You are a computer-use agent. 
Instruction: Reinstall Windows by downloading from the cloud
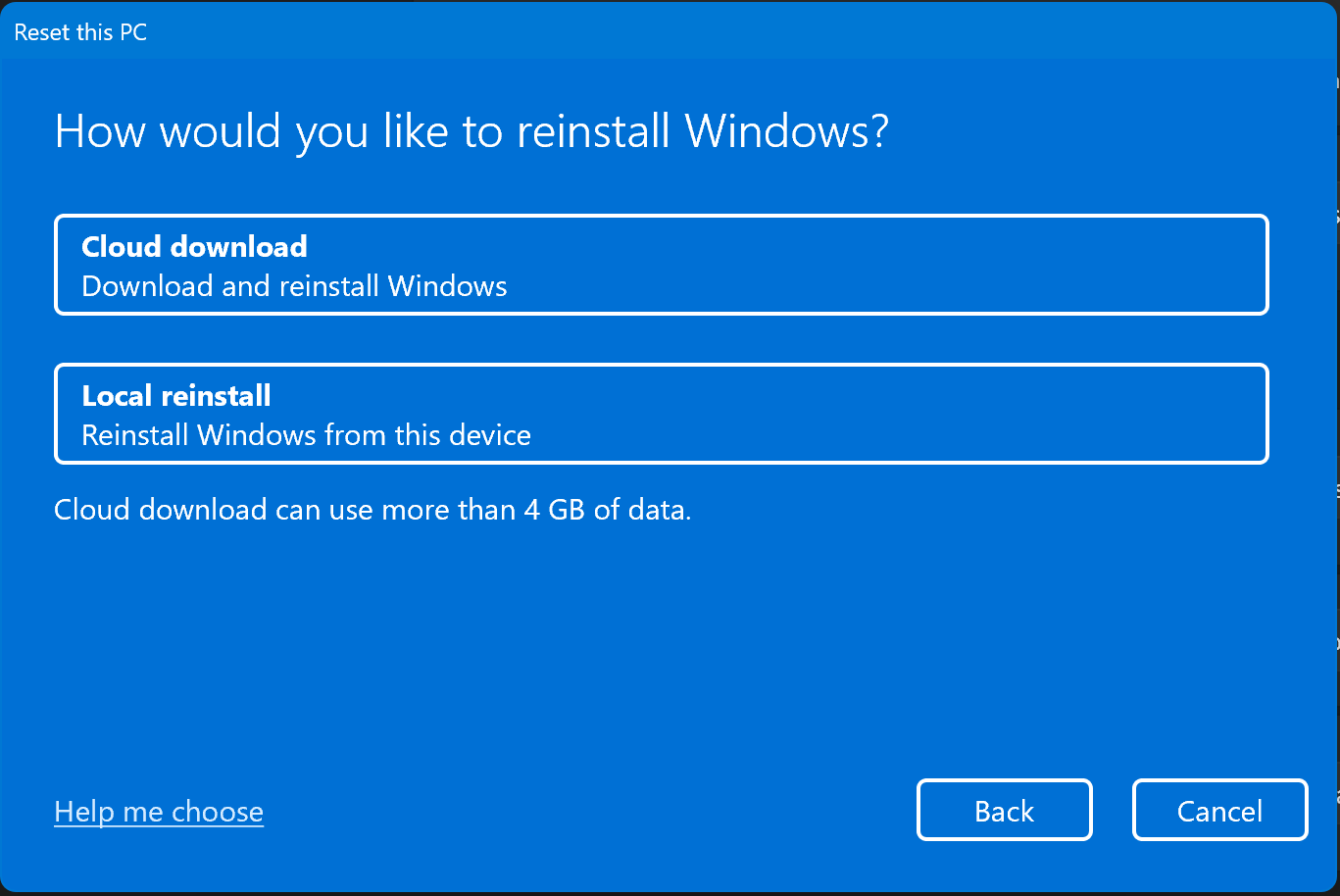[x=662, y=265]
